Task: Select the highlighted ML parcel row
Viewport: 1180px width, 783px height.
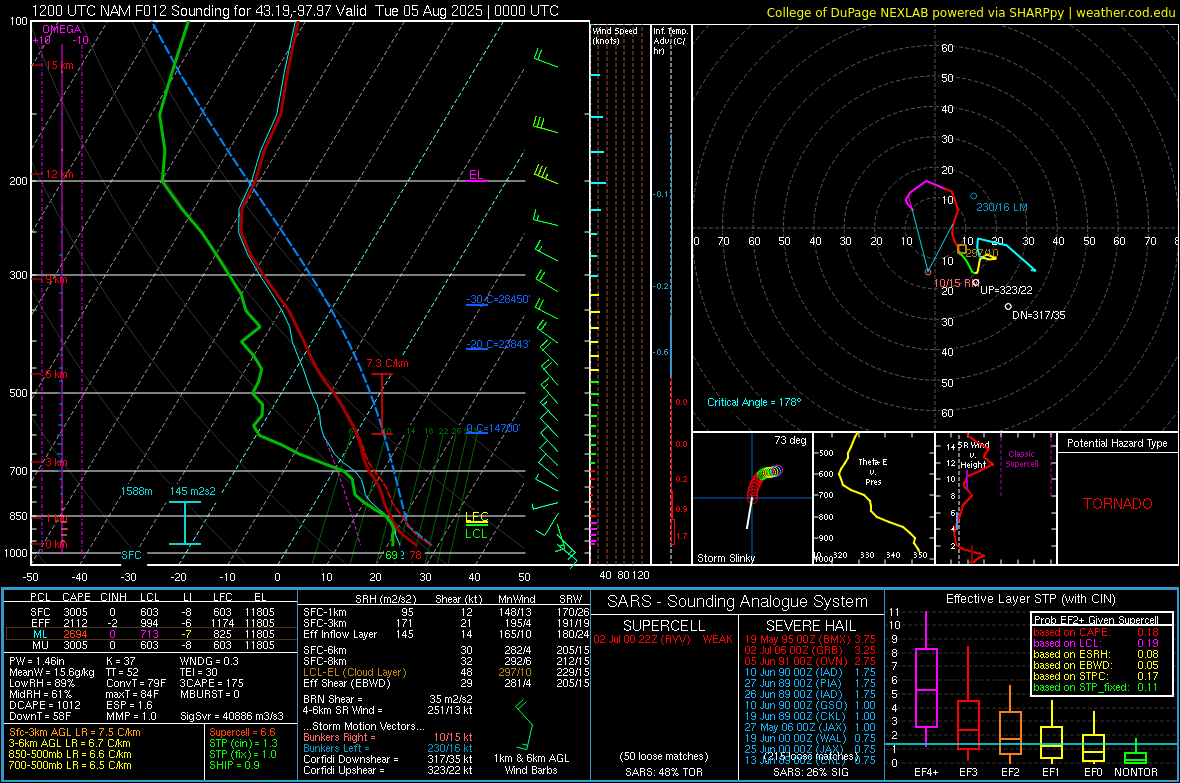Action: [x=150, y=635]
